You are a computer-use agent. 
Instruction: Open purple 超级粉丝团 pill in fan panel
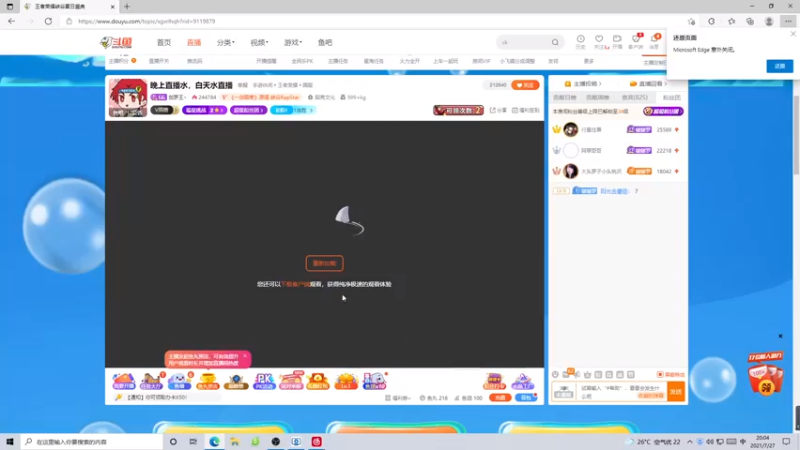tap(663, 111)
